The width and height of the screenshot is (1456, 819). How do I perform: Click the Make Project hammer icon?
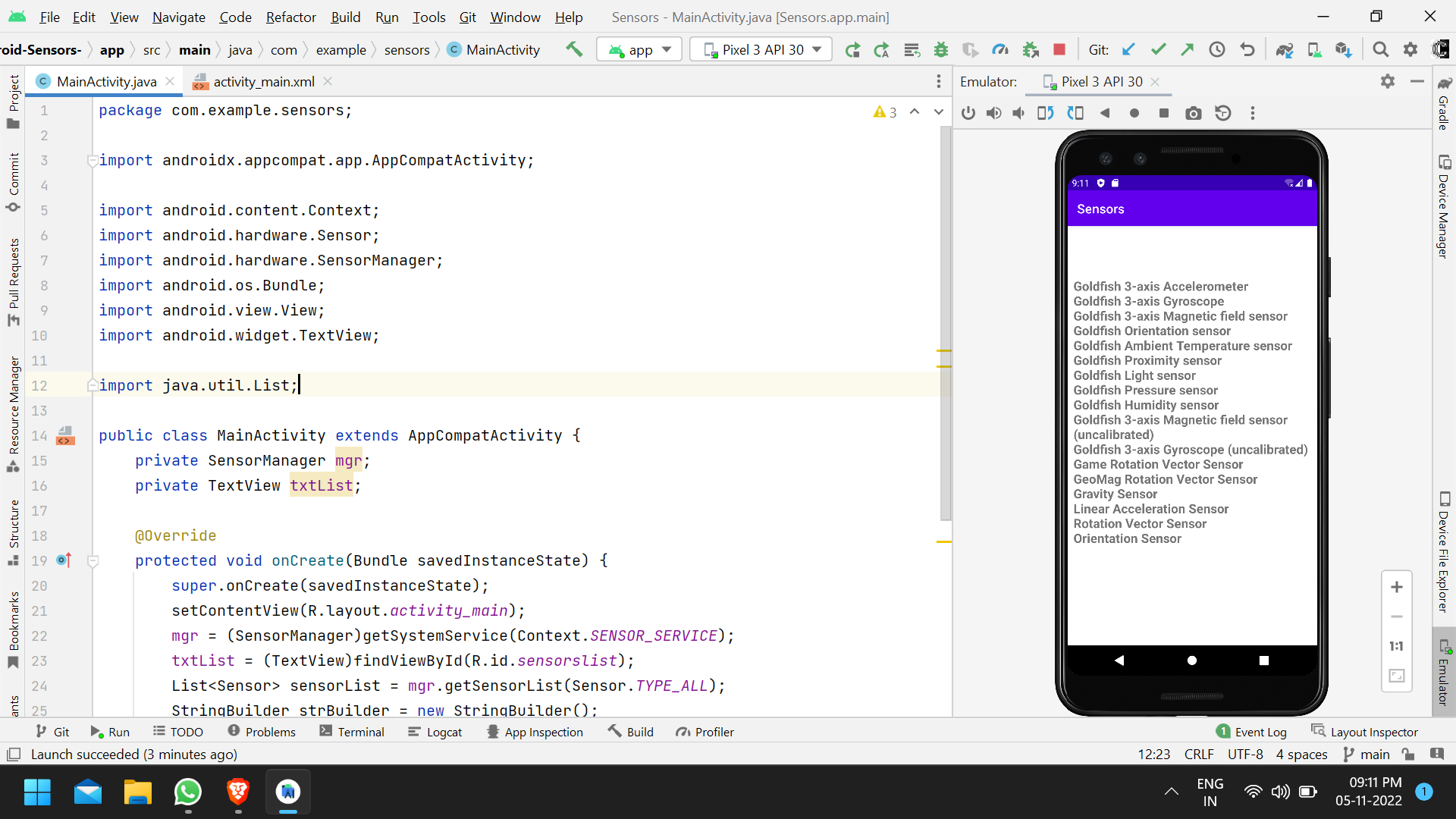(574, 49)
